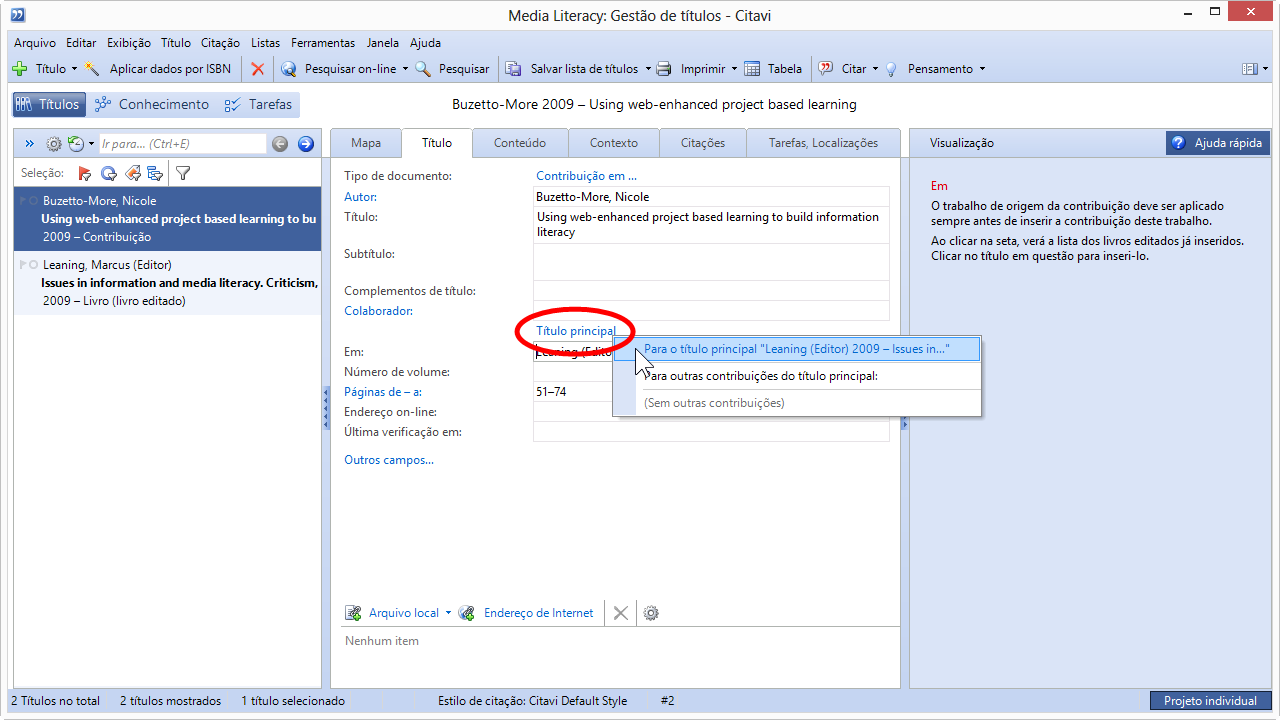Click the Outros campos link
The height and width of the screenshot is (720, 1280).
point(389,460)
